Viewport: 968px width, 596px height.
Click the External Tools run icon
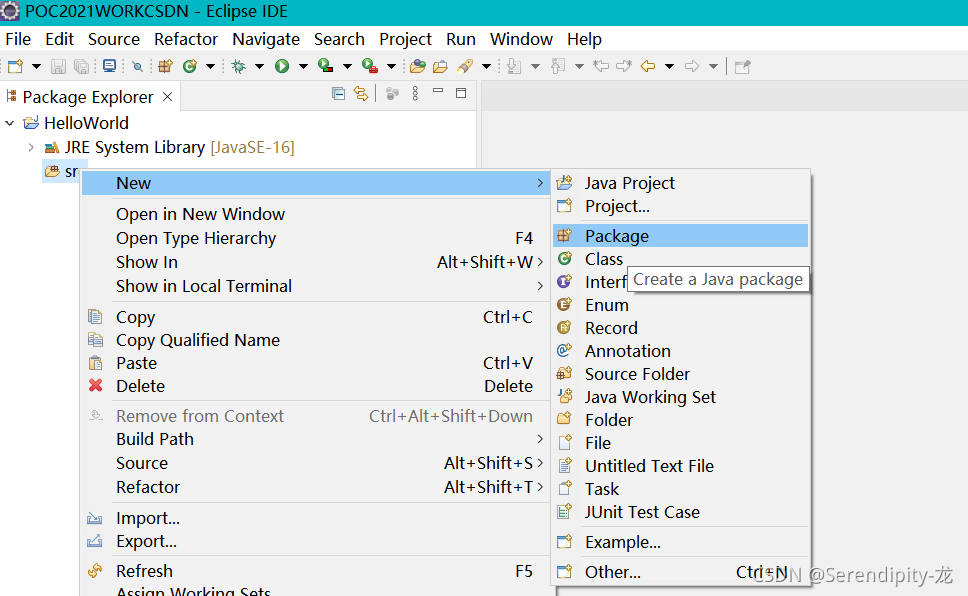click(370, 66)
